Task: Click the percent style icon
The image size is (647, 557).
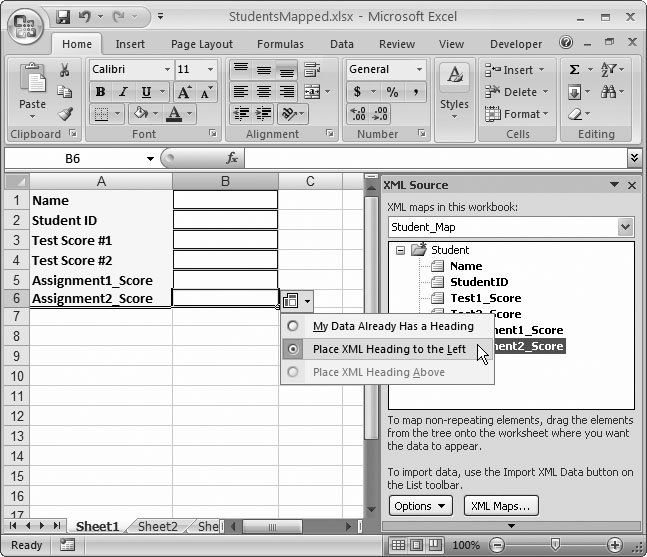Action: pyautogui.click(x=392, y=92)
